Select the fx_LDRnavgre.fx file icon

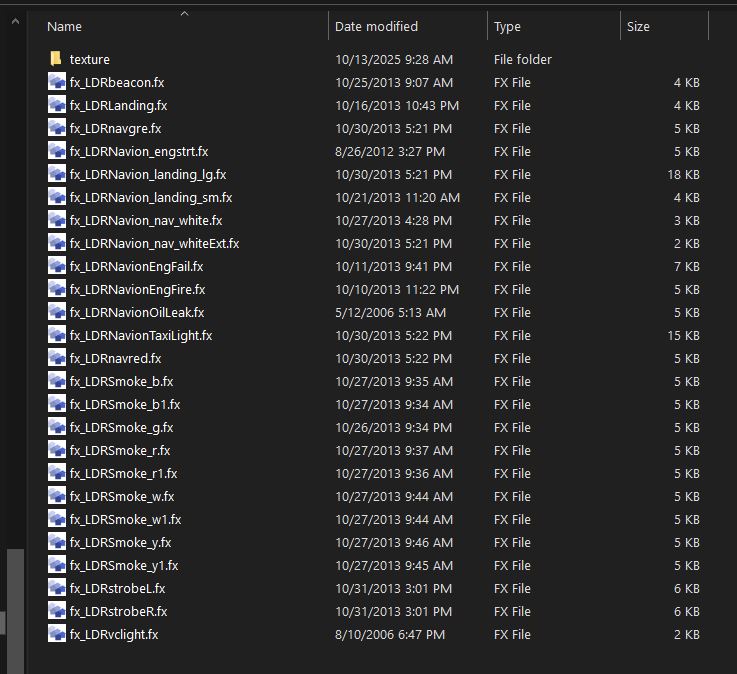click(57, 128)
